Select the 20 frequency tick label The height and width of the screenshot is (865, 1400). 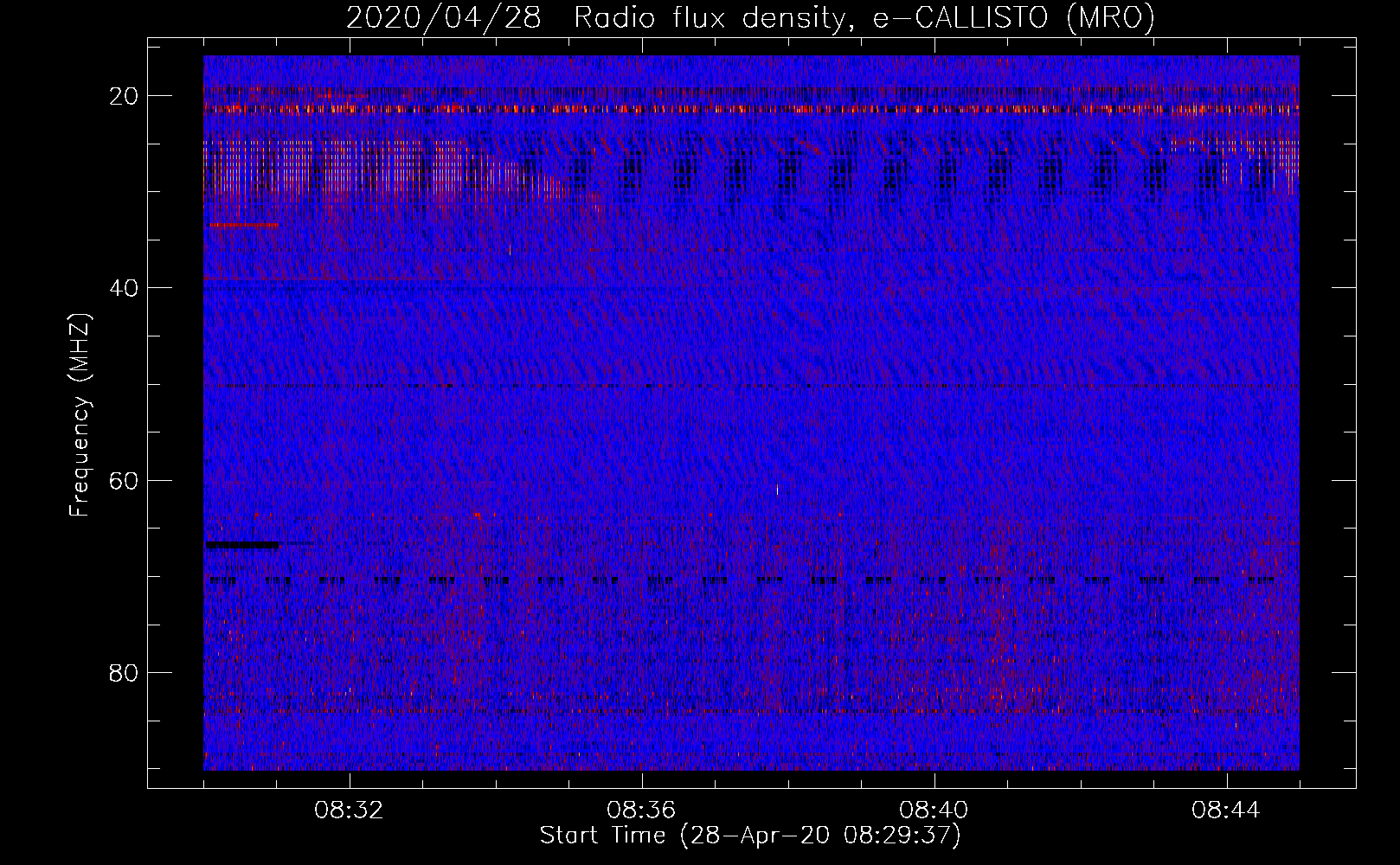click(125, 95)
